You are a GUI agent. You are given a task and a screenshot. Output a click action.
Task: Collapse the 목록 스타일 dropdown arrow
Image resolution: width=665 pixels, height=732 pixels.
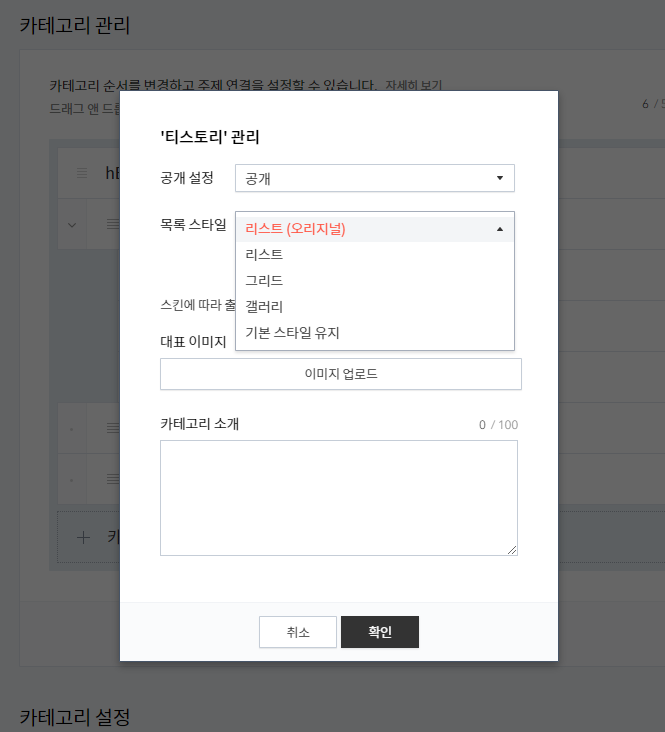pyautogui.click(x=500, y=229)
